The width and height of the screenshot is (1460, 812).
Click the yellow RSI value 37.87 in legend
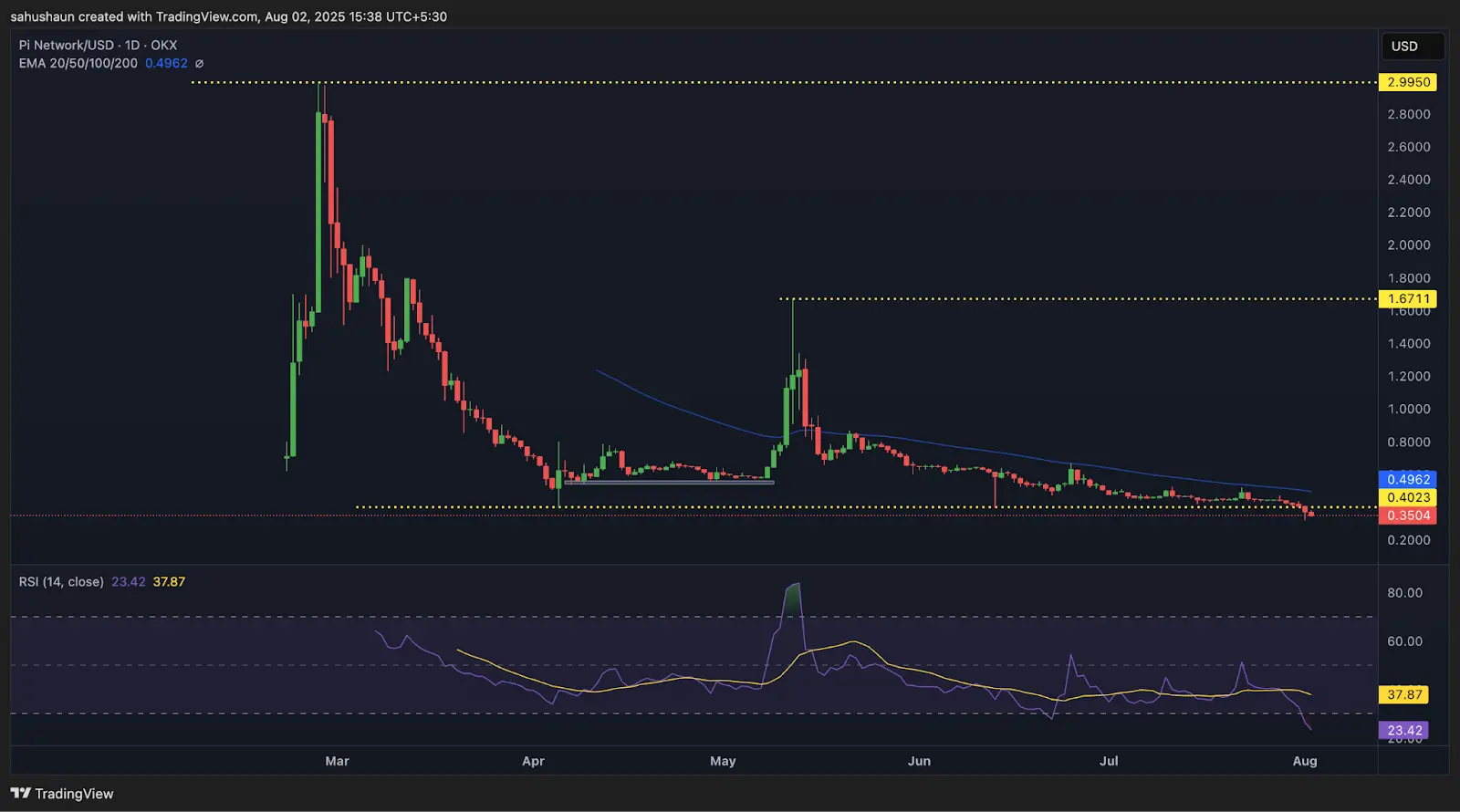point(169,581)
